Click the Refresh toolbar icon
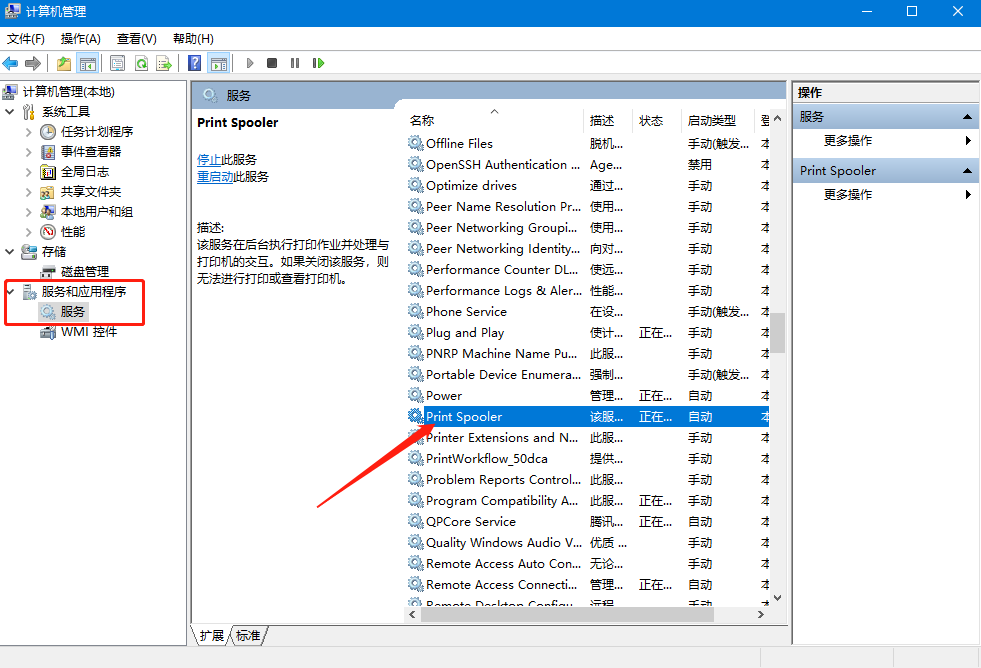 tap(141, 63)
